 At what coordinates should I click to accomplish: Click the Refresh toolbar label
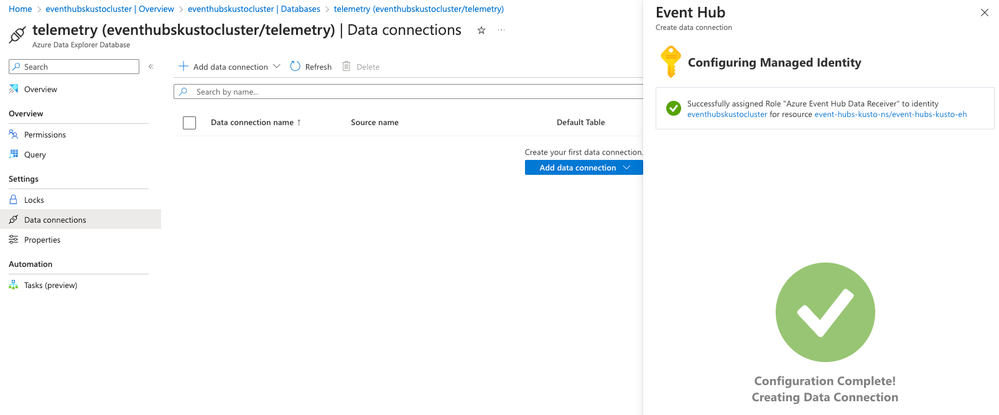pos(318,67)
